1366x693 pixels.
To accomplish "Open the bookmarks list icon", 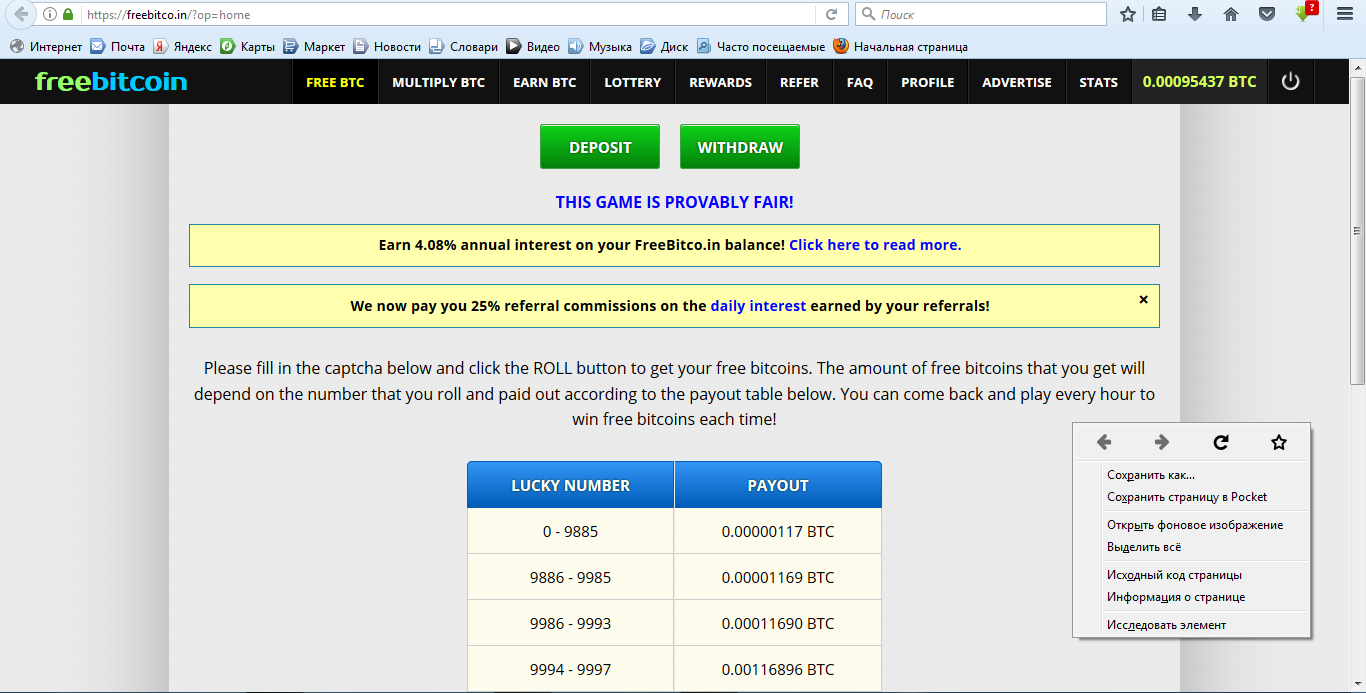I will point(1159,15).
